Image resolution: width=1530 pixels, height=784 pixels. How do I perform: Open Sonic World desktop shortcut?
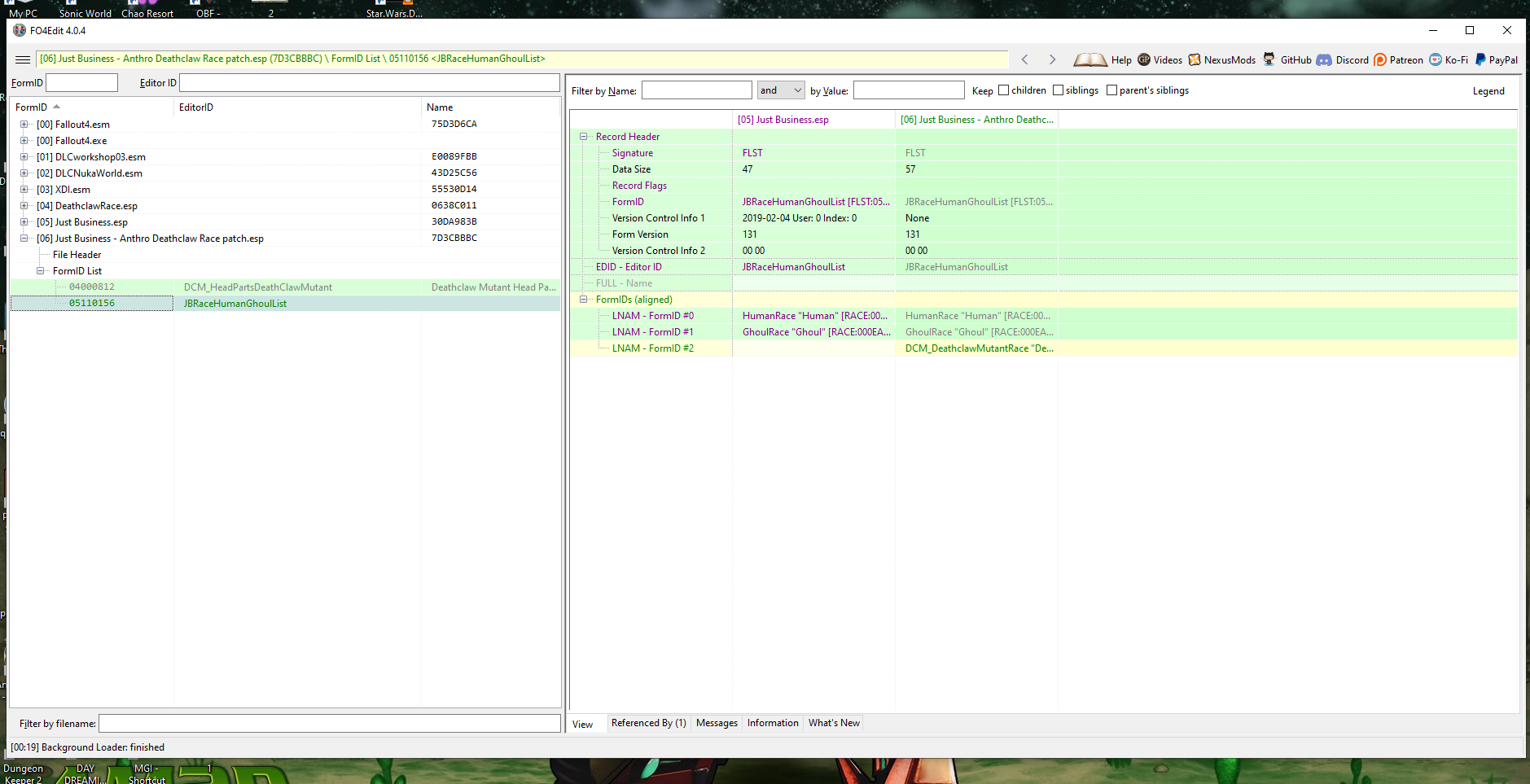(x=85, y=10)
